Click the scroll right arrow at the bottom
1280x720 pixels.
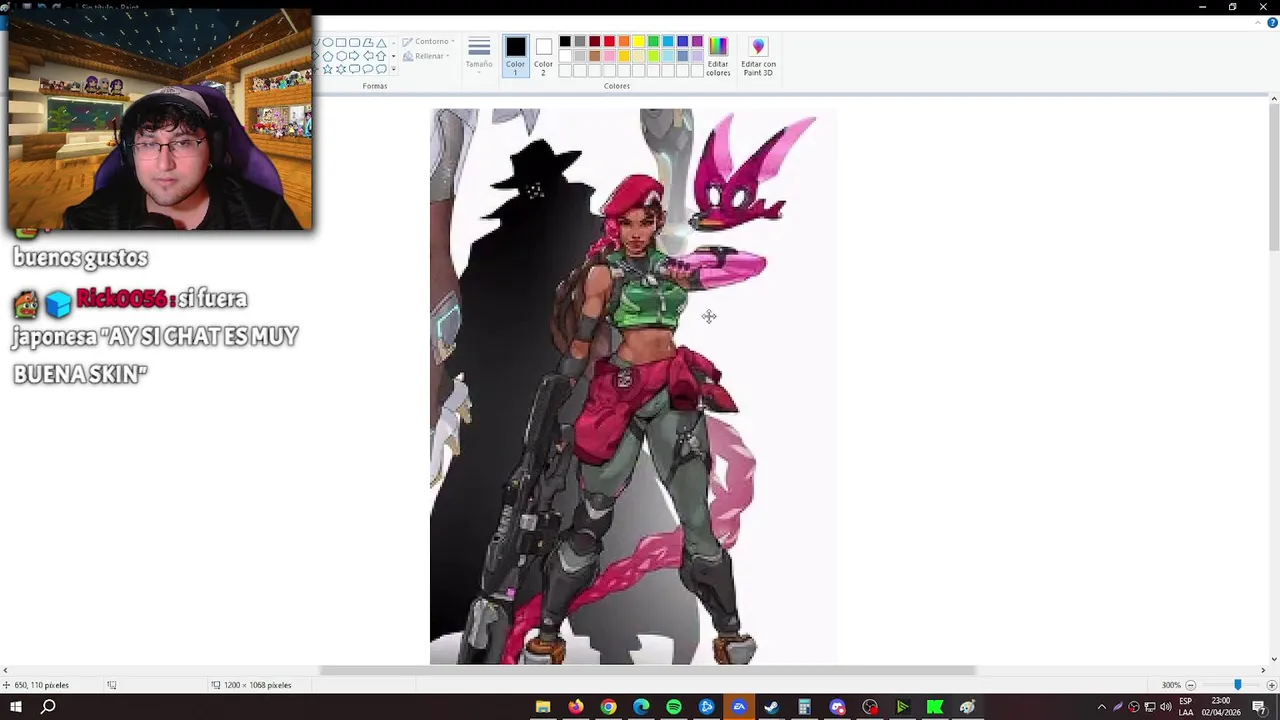pyautogui.click(x=1262, y=670)
